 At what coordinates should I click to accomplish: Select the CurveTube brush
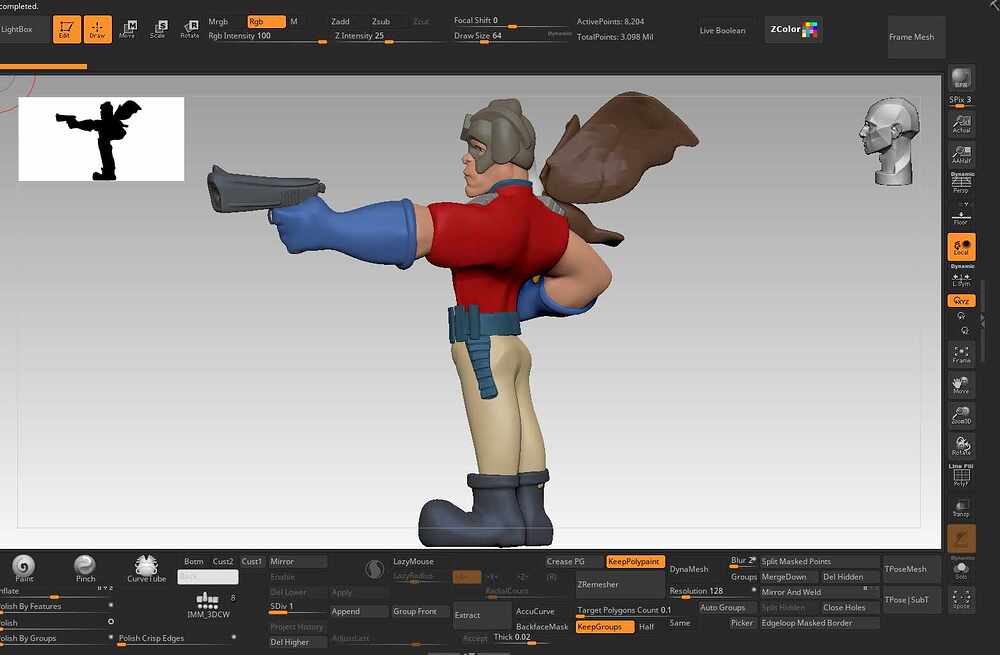tap(146, 568)
